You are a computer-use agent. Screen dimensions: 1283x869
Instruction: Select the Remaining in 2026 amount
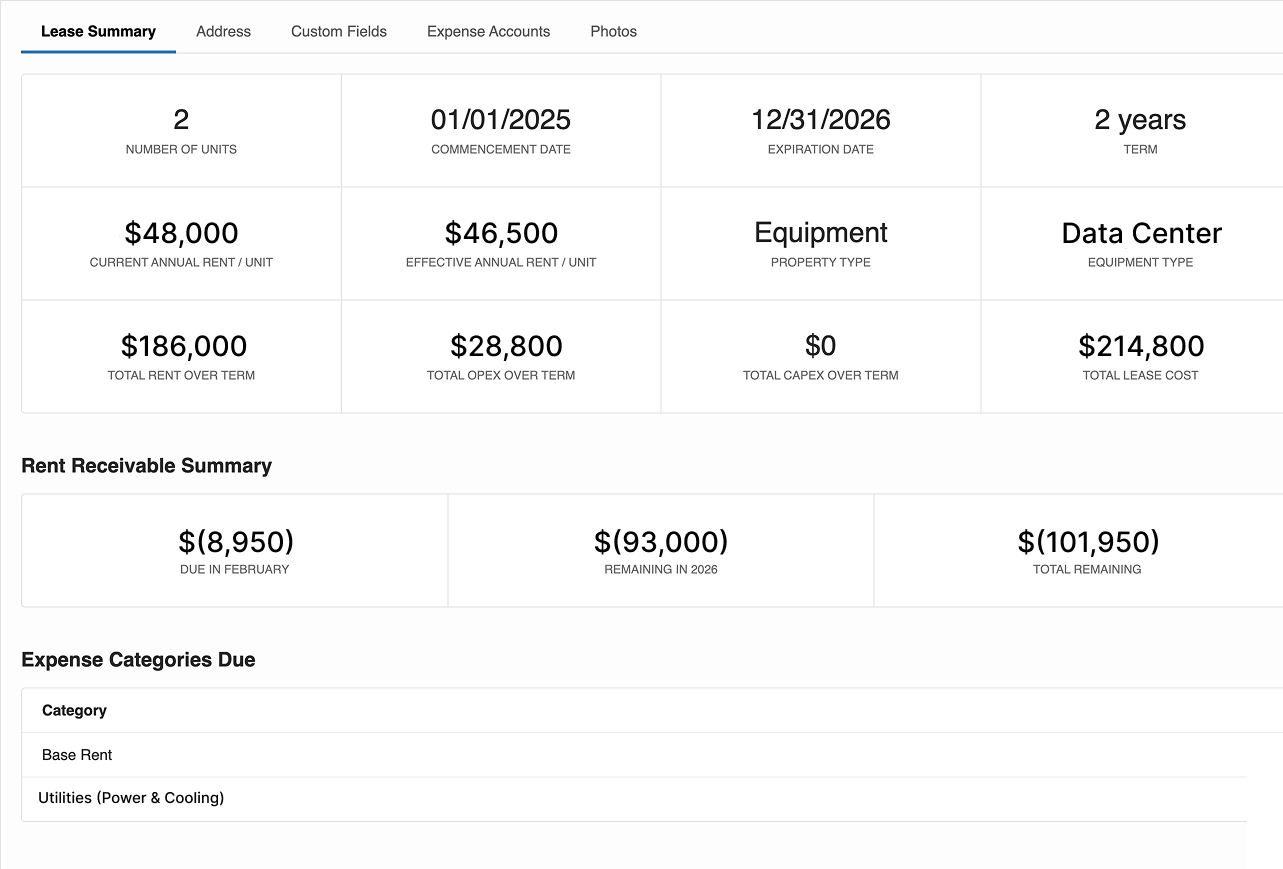pyautogui.click(x=661, y=542)
